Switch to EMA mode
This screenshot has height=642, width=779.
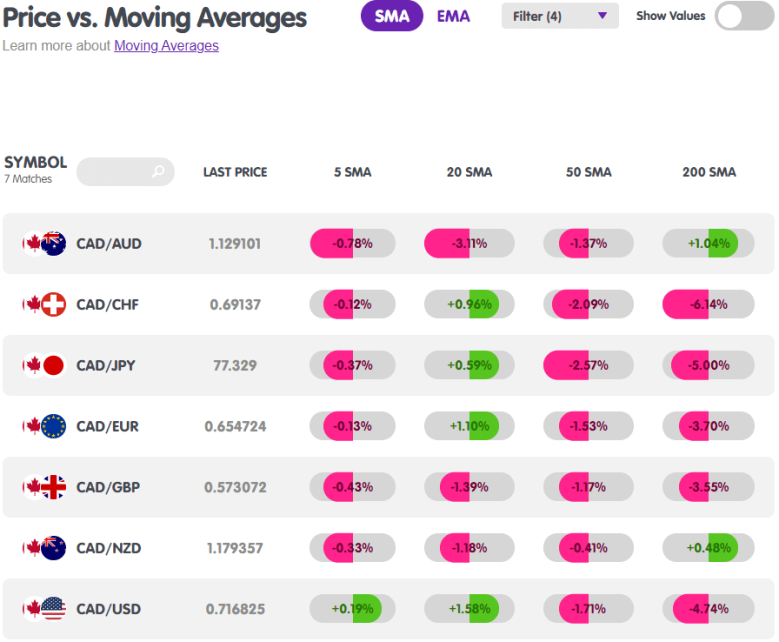(453, 16)
